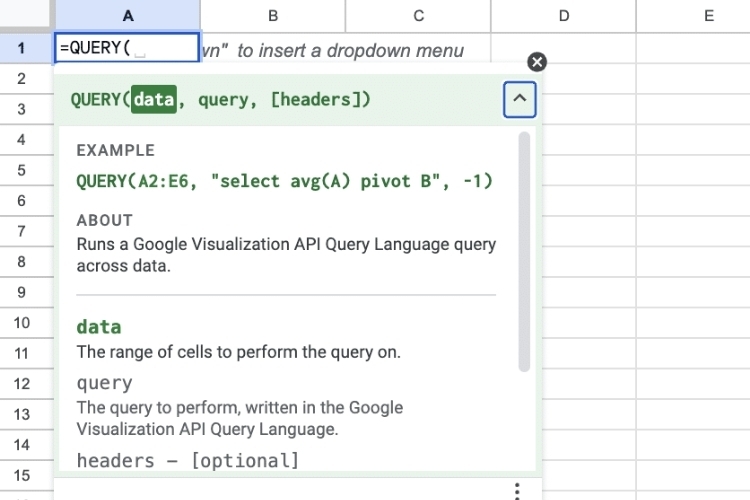
Task: Click the formula input in cell A1
Action: [x=127, y=47]
